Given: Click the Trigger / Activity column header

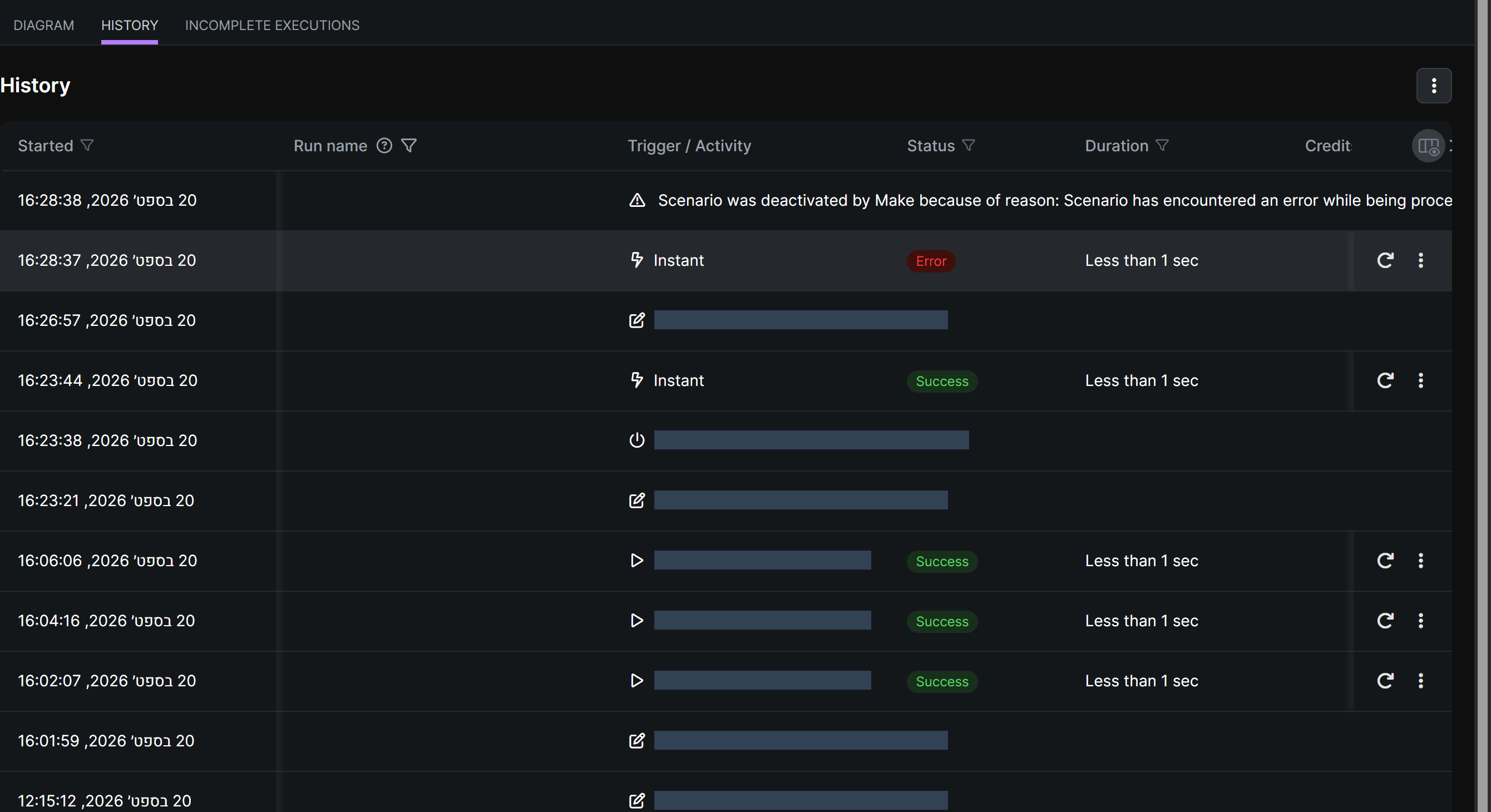Looking at the screenshot, I should (x=689, y=145).
